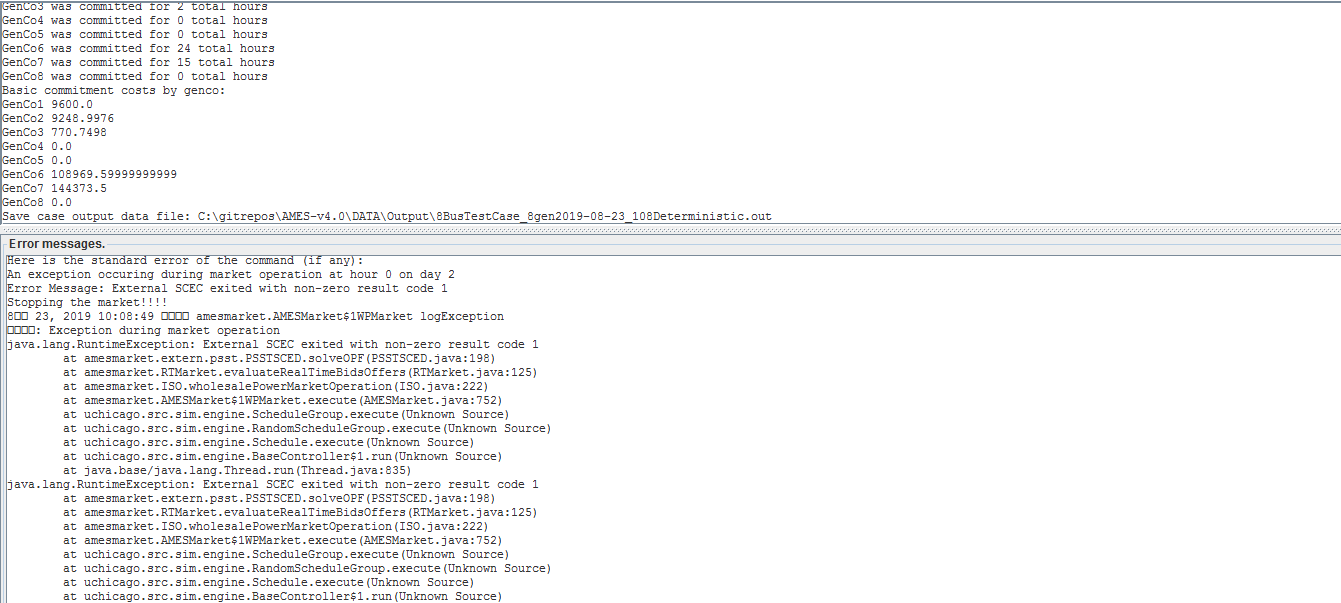Select cost line 'GenCo7 144373.5'
The image size is (1341, 603).
(x=54, y=188)
